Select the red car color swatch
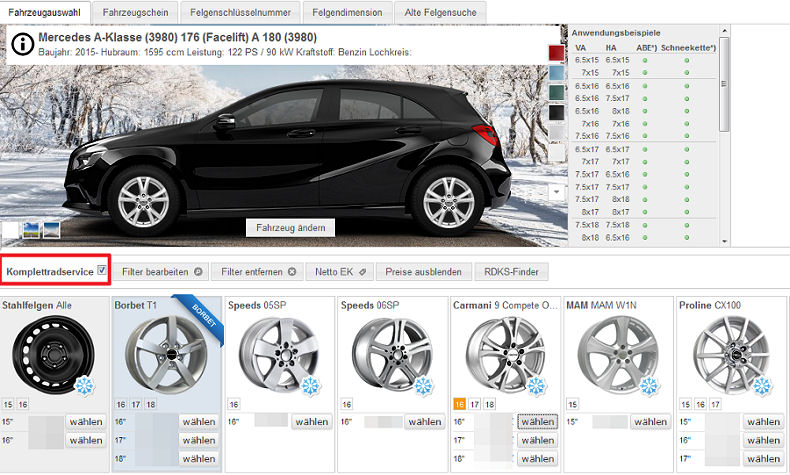Viewport: 790px width, 475px height. (556, 53)
